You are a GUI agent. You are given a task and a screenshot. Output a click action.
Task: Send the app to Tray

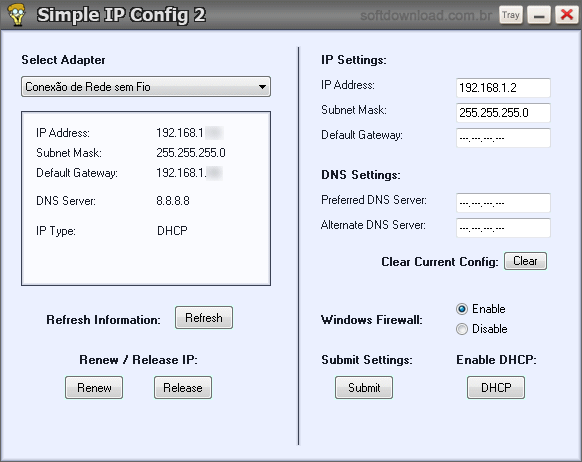pos(511,15)
